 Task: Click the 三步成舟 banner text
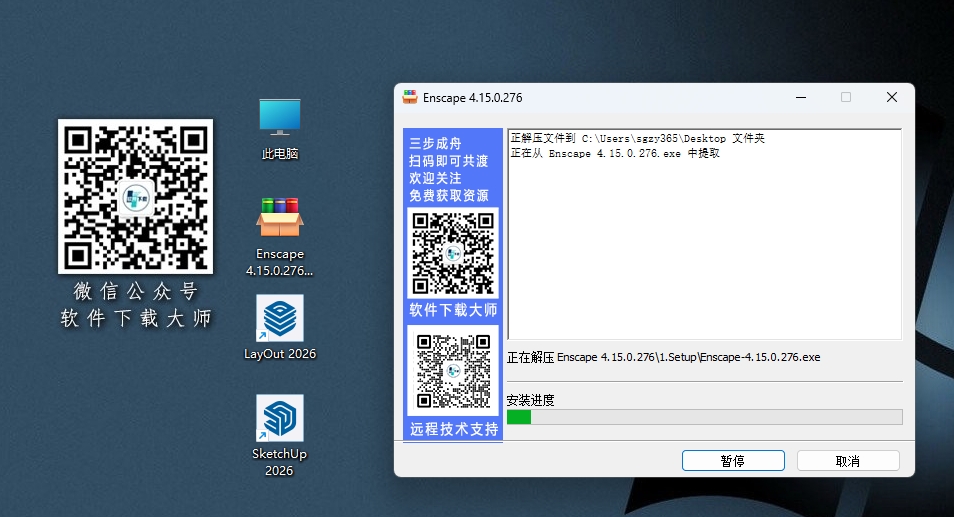[x=435, y=144]
